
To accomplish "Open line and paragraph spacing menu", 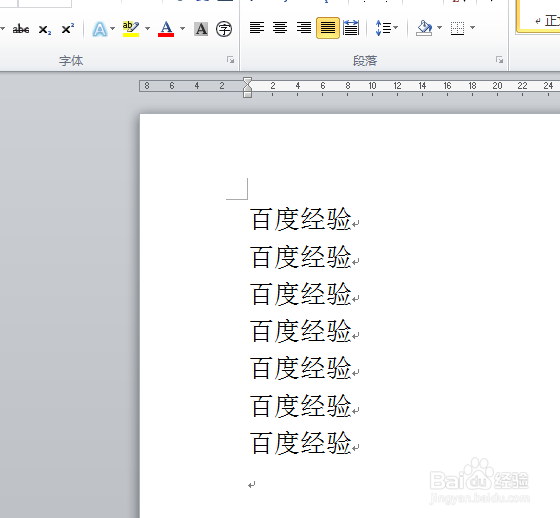I will coord(386,28).
